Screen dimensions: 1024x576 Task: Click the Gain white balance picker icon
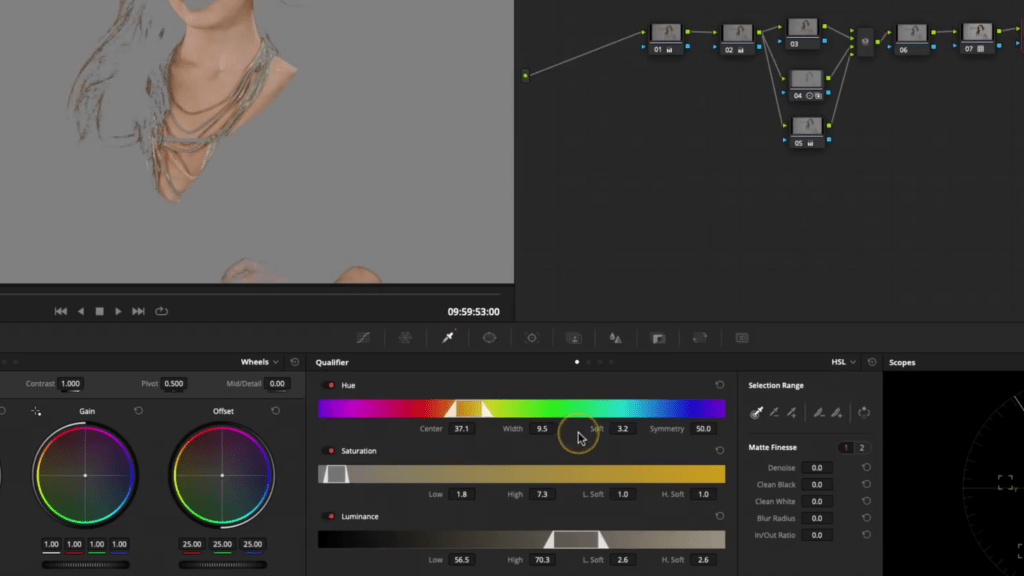(x=37, y=411)
